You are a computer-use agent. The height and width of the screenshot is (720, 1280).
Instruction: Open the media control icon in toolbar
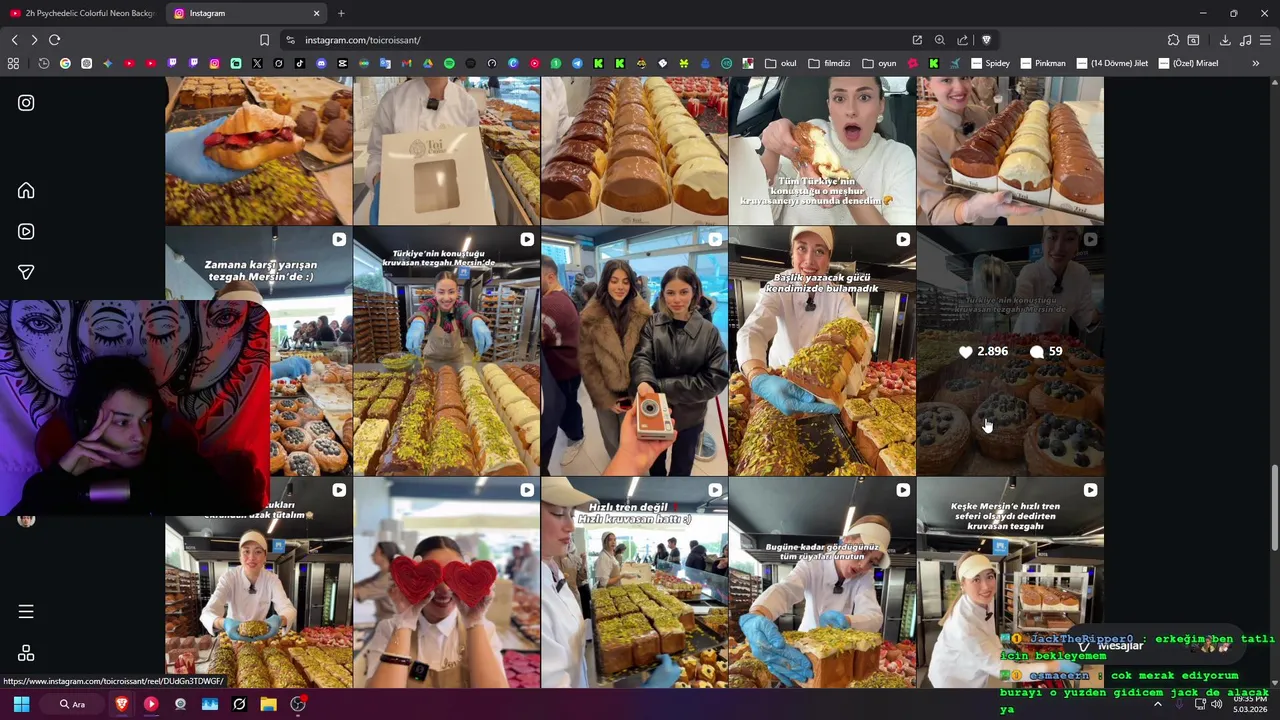click(x=1245, y=40)
